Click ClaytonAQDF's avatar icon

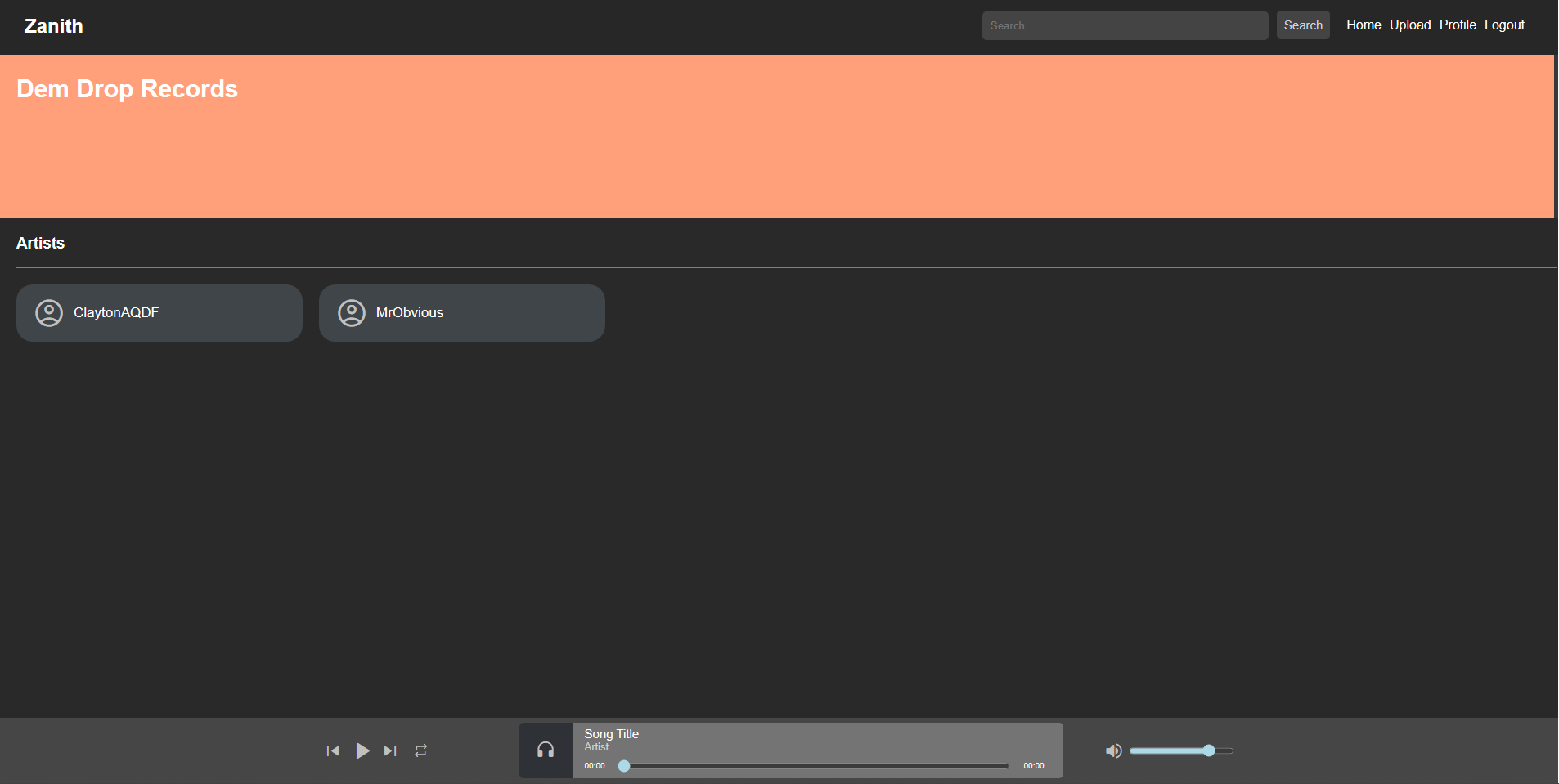pyautogui.click(x=49, y=312)
